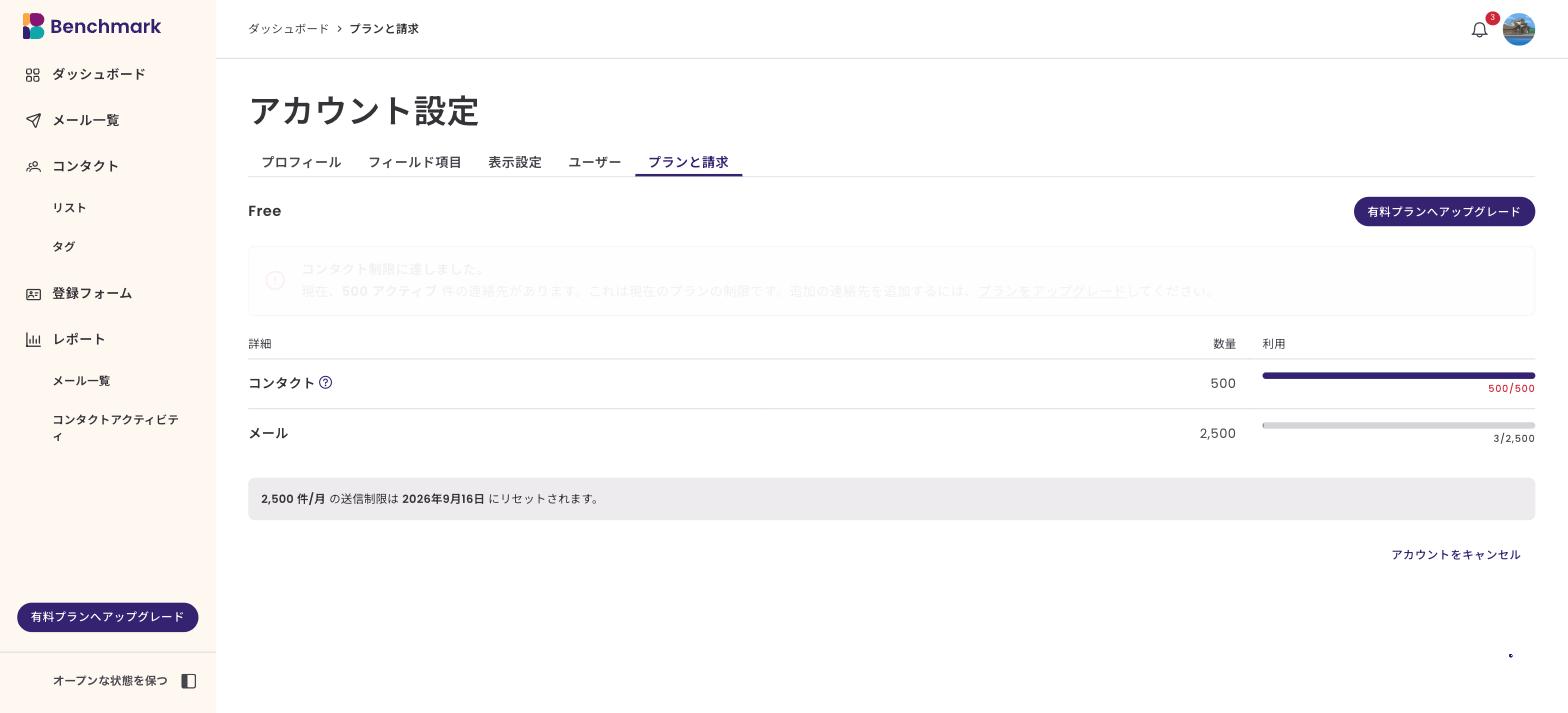Viewport: 1568px width, 713px height.
Task: Click the warning icon in contact-limit notice
Action: coord(275,280)
